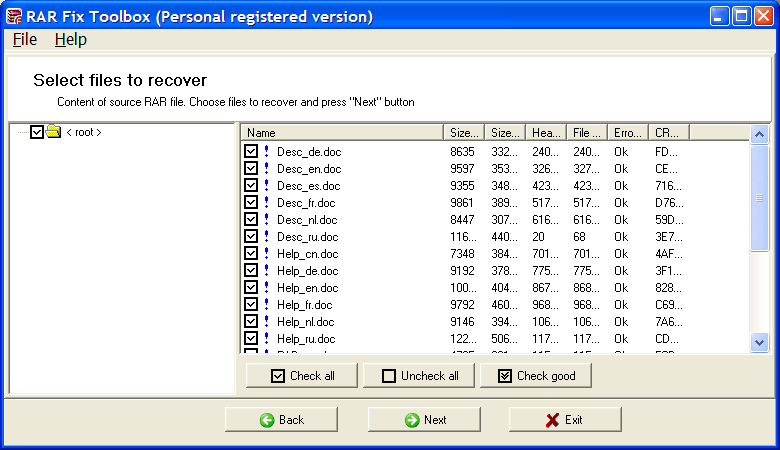Uncheck the Help_de.doc checkbox

pyautogui.click(x=251, y=270)
